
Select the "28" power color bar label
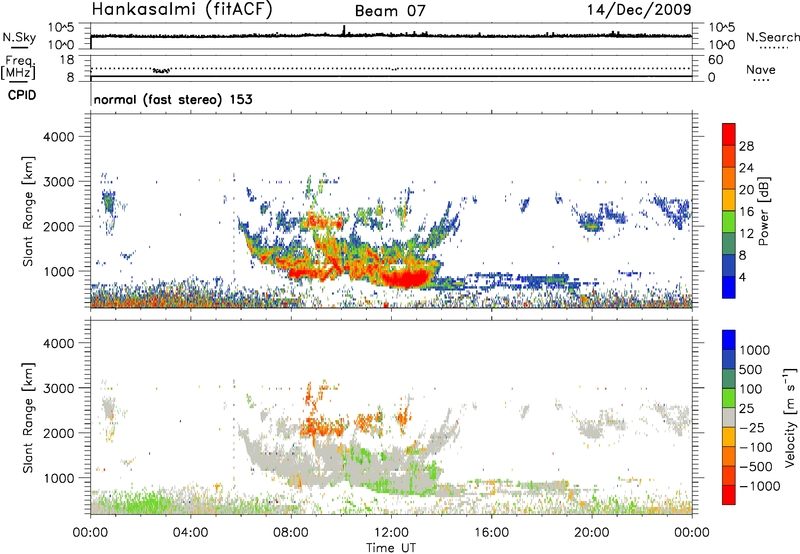pos(746,146)
